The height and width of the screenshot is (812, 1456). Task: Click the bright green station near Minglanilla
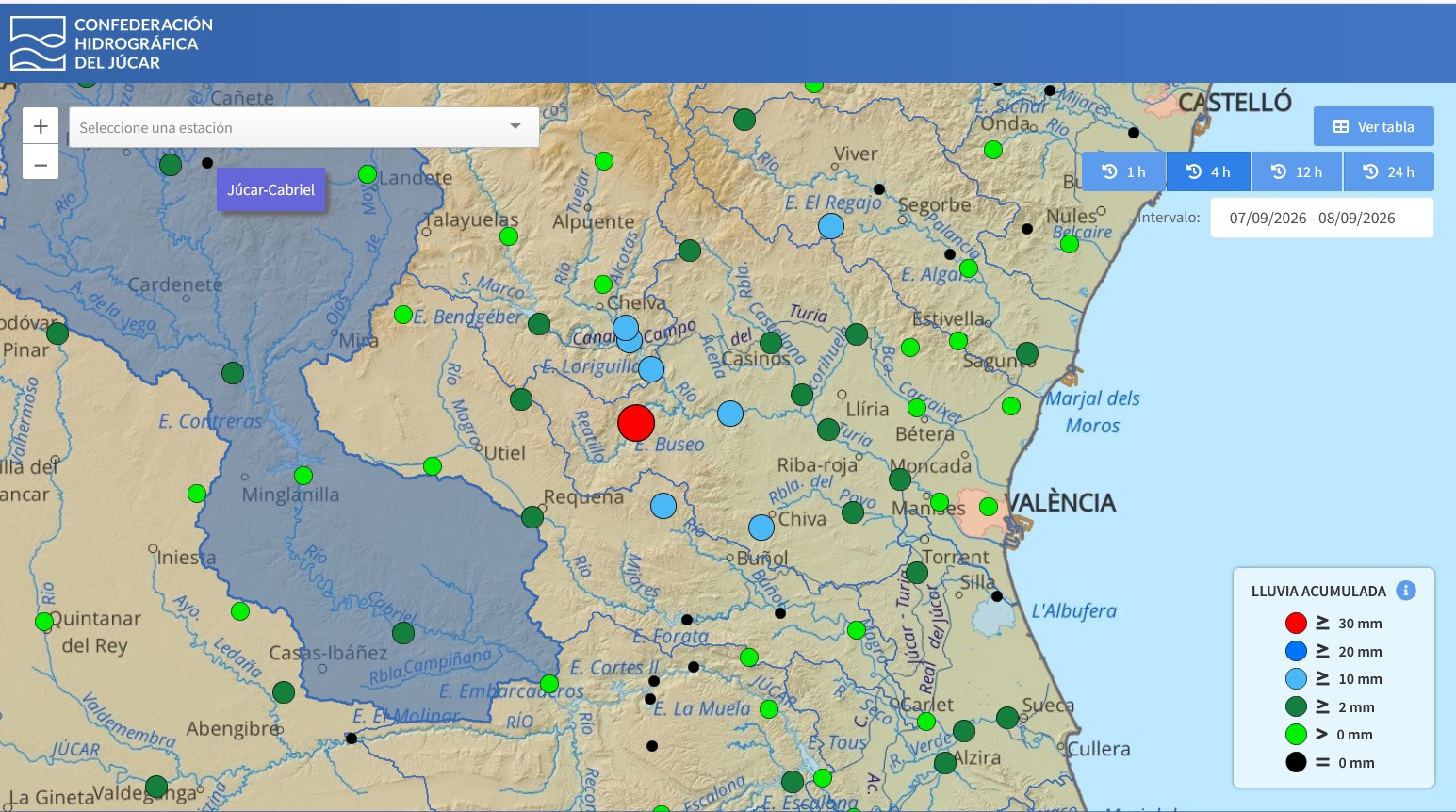(303, 475)
